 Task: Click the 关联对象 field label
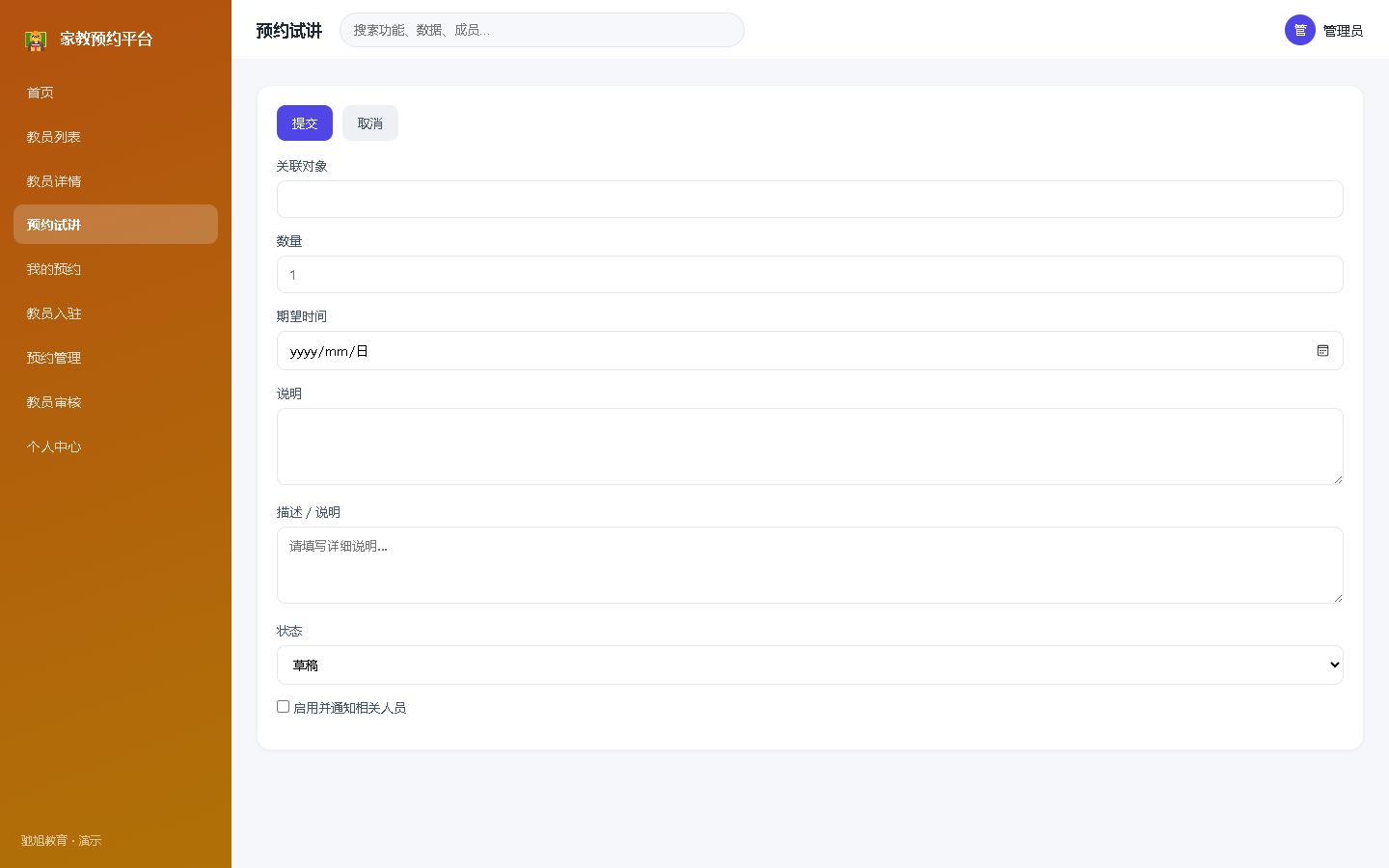[x=302, y=166]
